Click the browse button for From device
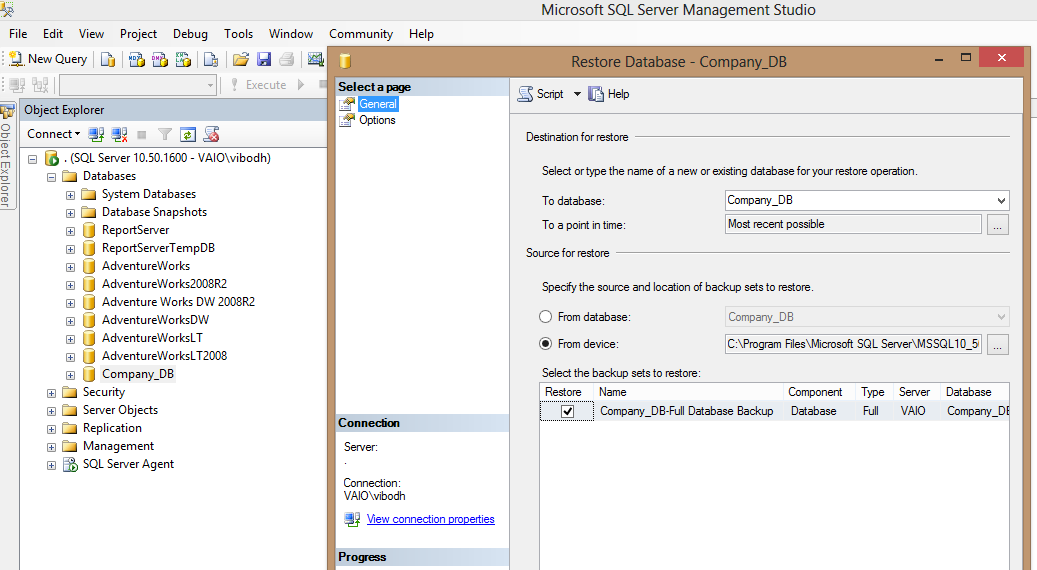The image size is (1037, 570). tap(998, 345)
